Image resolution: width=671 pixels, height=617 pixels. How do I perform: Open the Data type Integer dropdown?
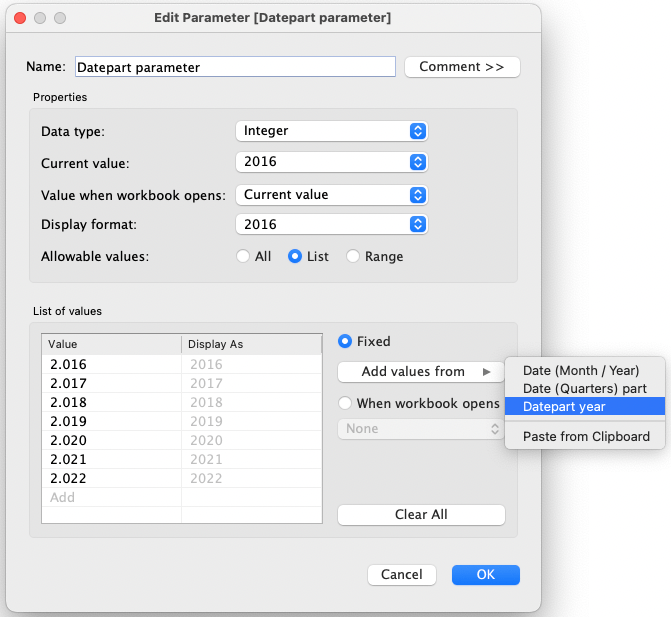(331, 130)
